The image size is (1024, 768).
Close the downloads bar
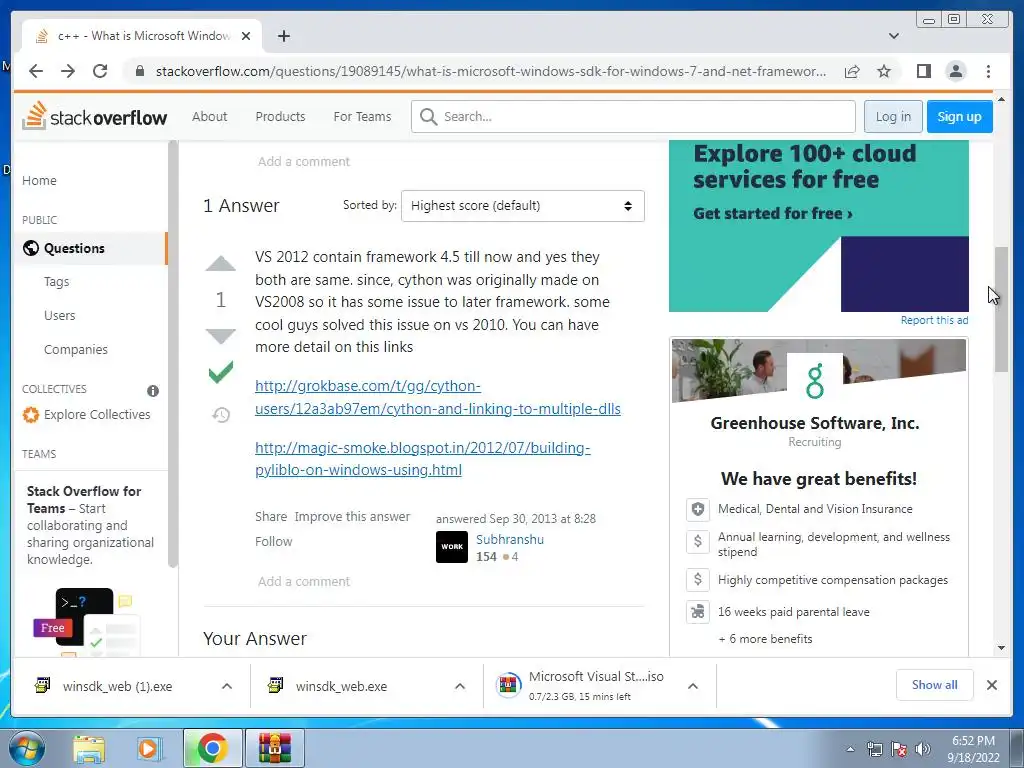pos(991,685)
